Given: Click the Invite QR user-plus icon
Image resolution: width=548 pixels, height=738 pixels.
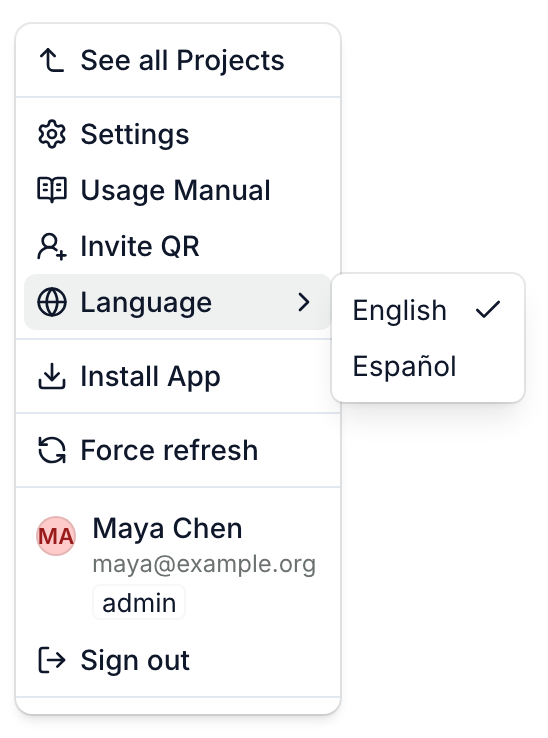Looking at the screenshot, I should [52, 246].
